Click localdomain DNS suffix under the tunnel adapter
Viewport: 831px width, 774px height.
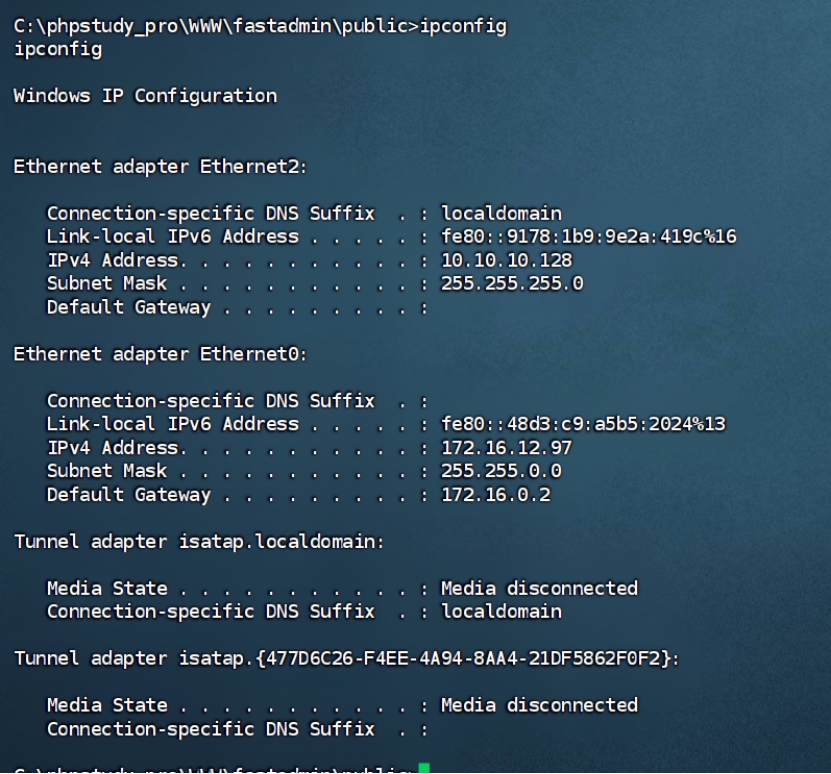pyautogui.click(x=501, y=611)
